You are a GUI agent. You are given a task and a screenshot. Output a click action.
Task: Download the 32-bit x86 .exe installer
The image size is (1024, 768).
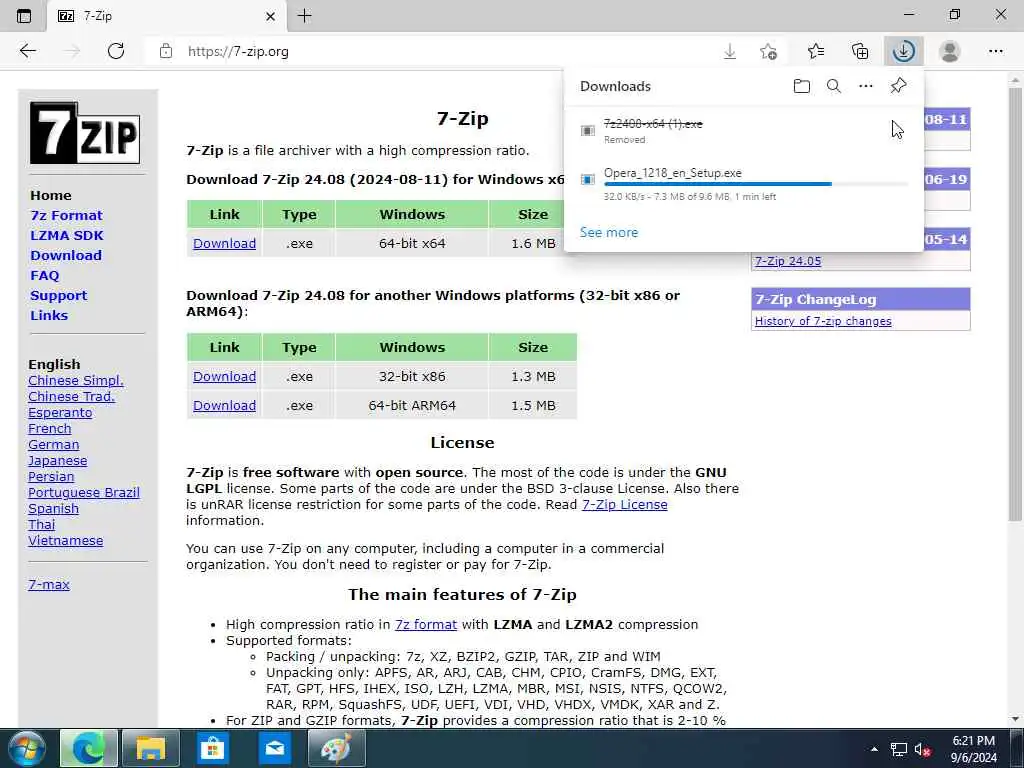click(x=224, y=377)
